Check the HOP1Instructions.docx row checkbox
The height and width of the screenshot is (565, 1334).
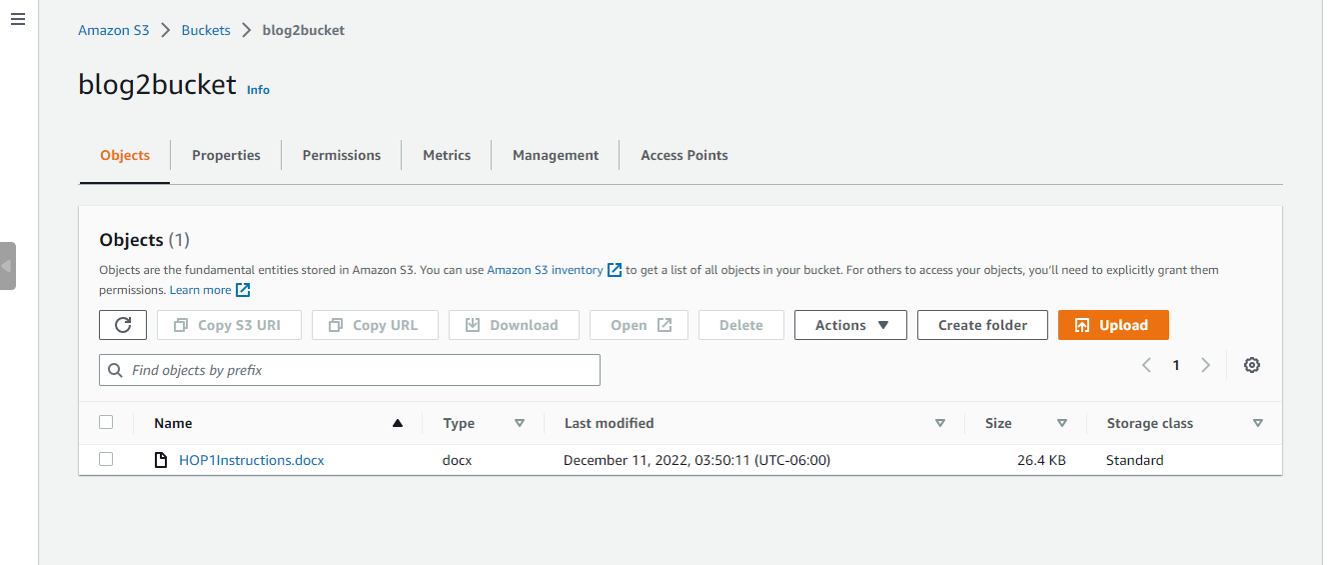pyautogui.click(x=106, y=459)
